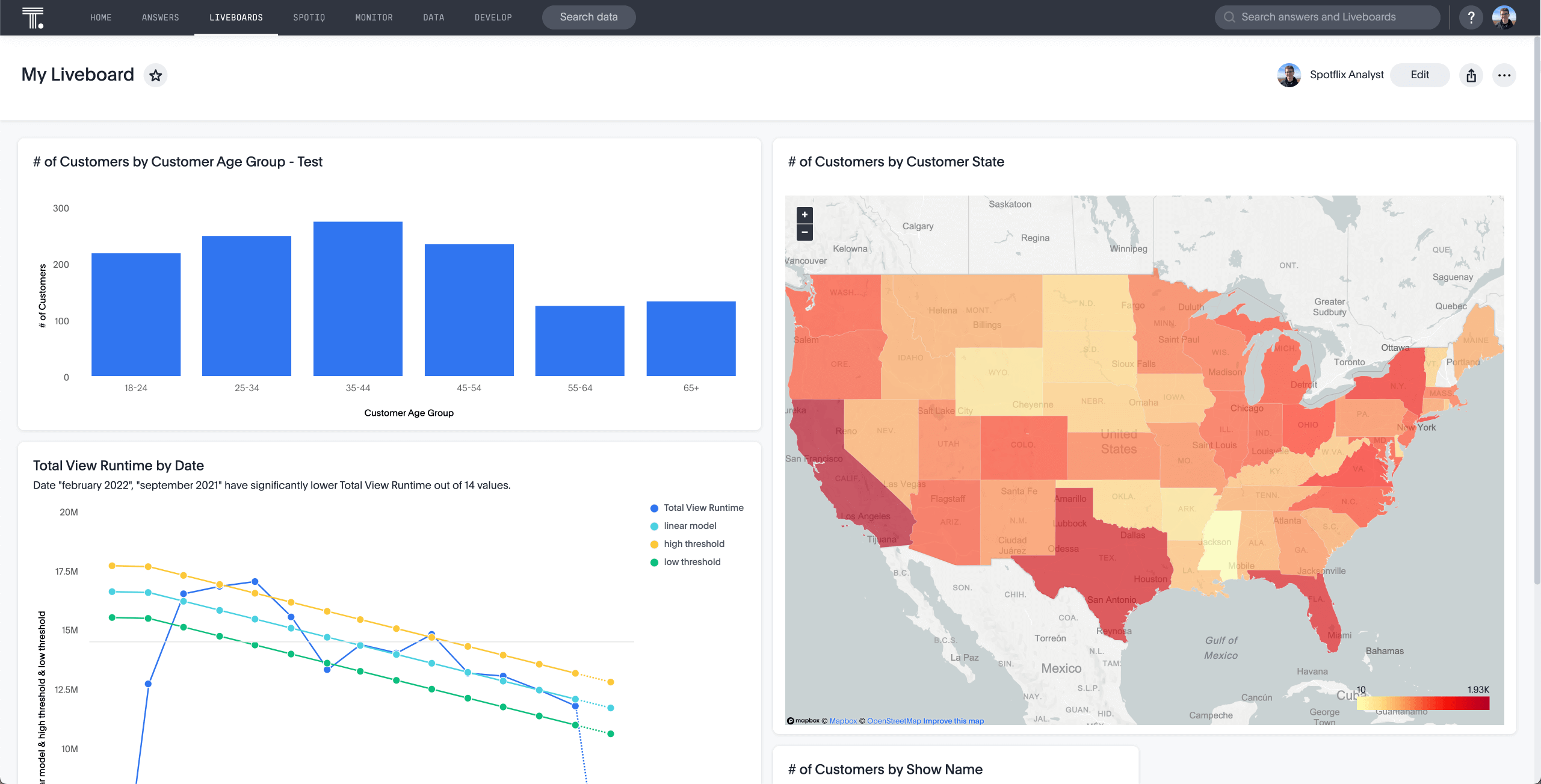Click the Edit button on My Liveboard

[1419, 74]
